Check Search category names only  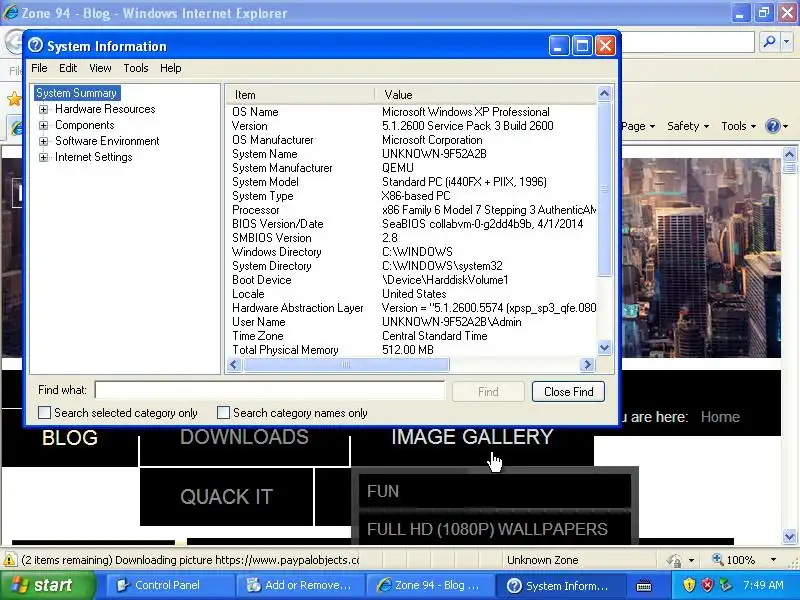[223, 412]
